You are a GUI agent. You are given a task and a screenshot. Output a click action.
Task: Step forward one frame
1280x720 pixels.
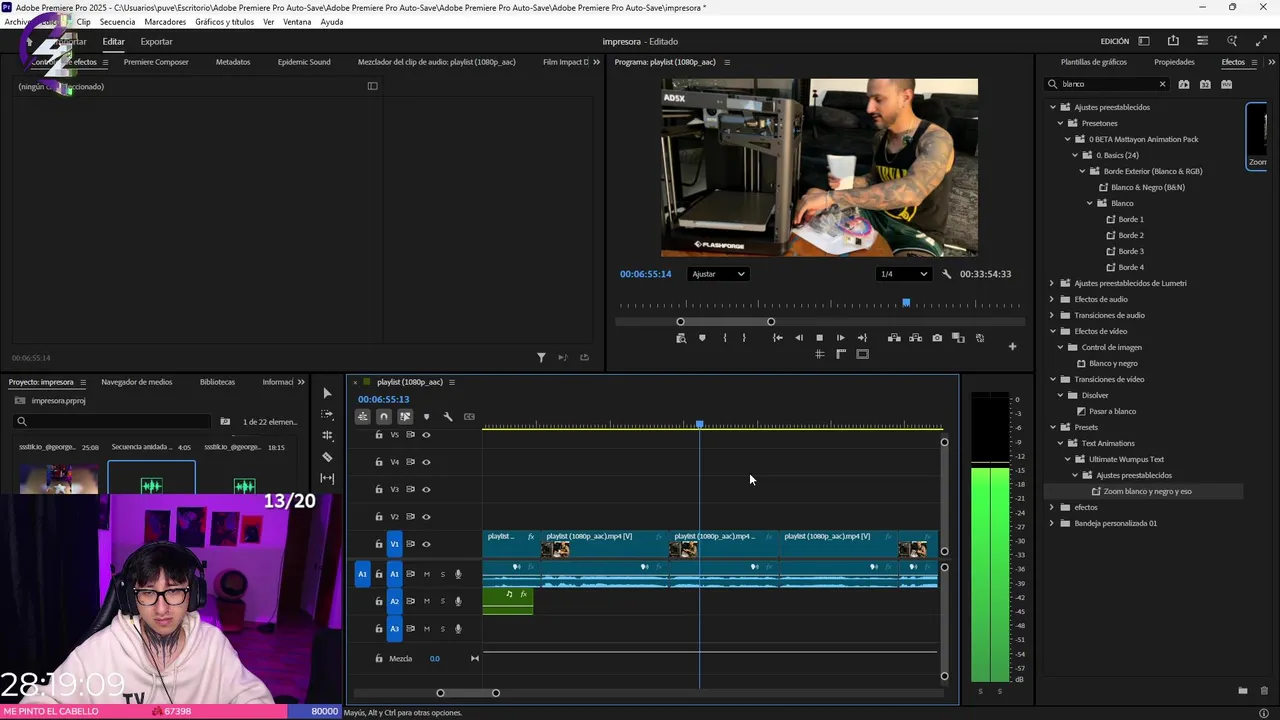click(x=840, y=338)
